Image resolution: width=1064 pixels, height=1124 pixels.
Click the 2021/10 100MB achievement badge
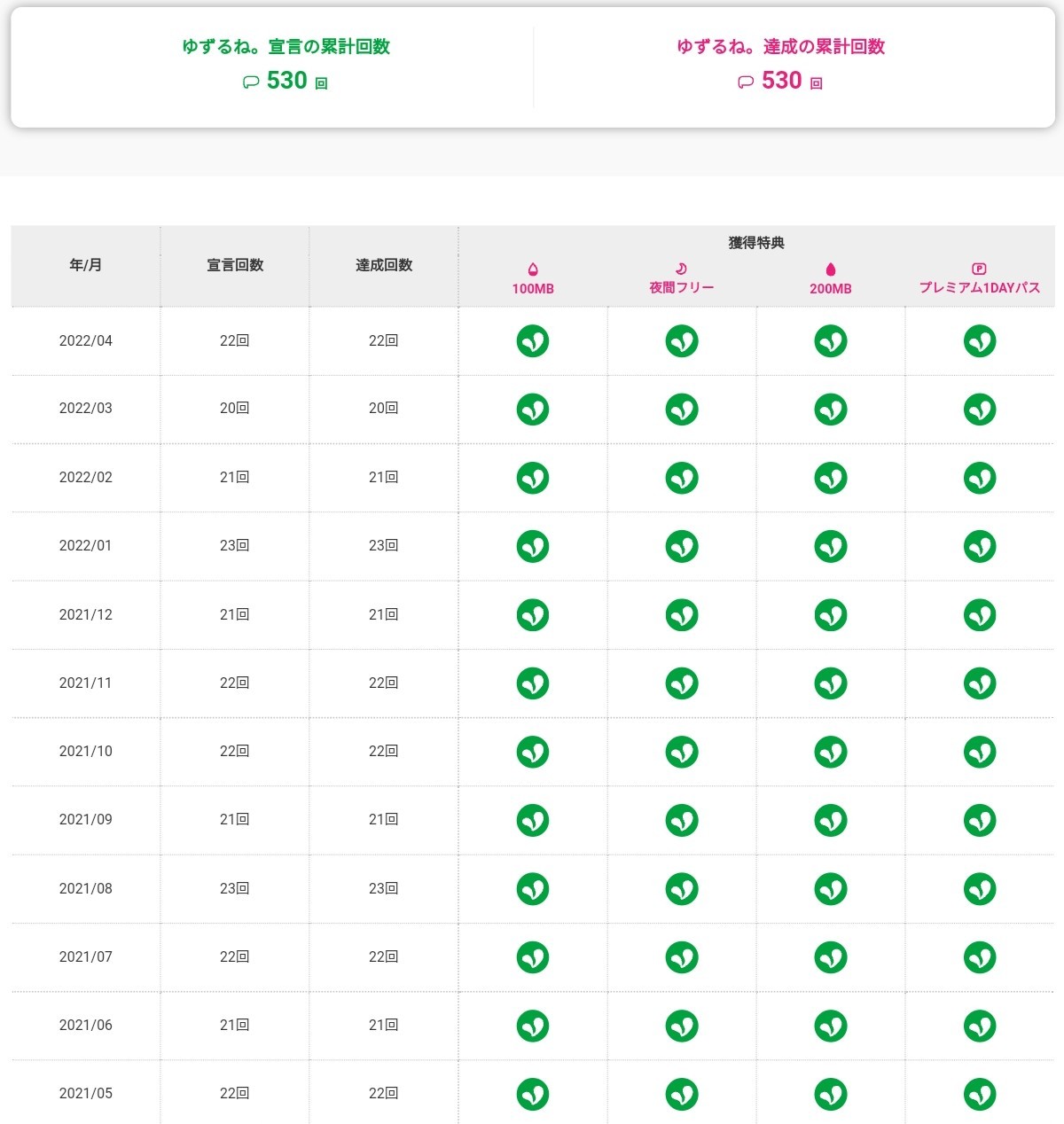[x=533, y=752]
